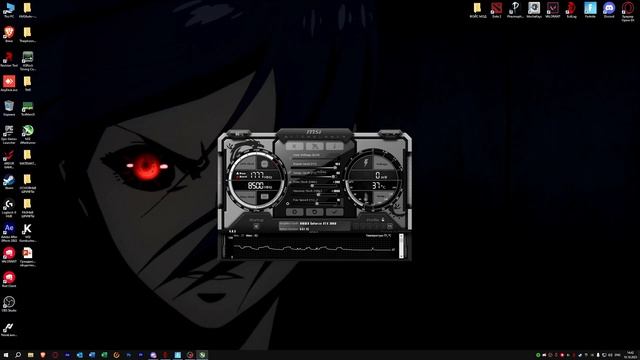
Task: Open AnyDesk desktop icon
Action: 9,83
